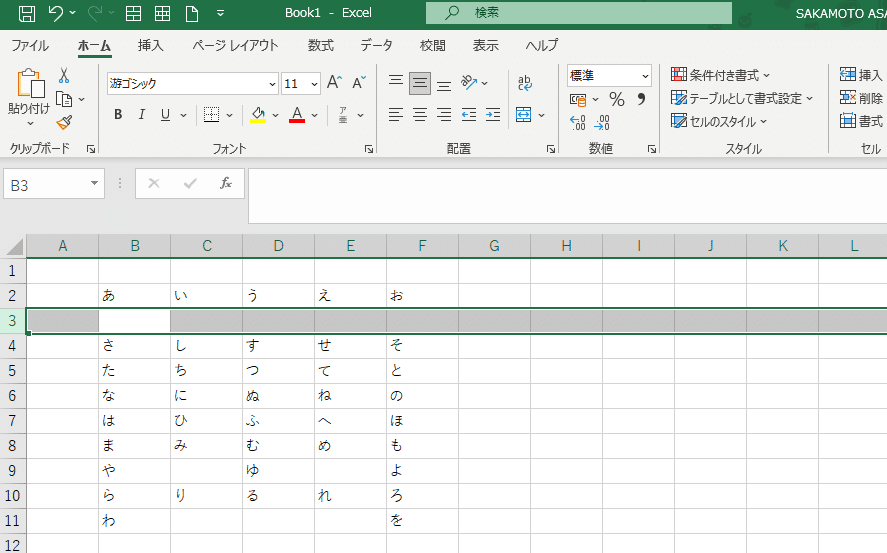Cut selection with the scissors icon
This screenshot has height=553, width=887.
tap(64, 75)
